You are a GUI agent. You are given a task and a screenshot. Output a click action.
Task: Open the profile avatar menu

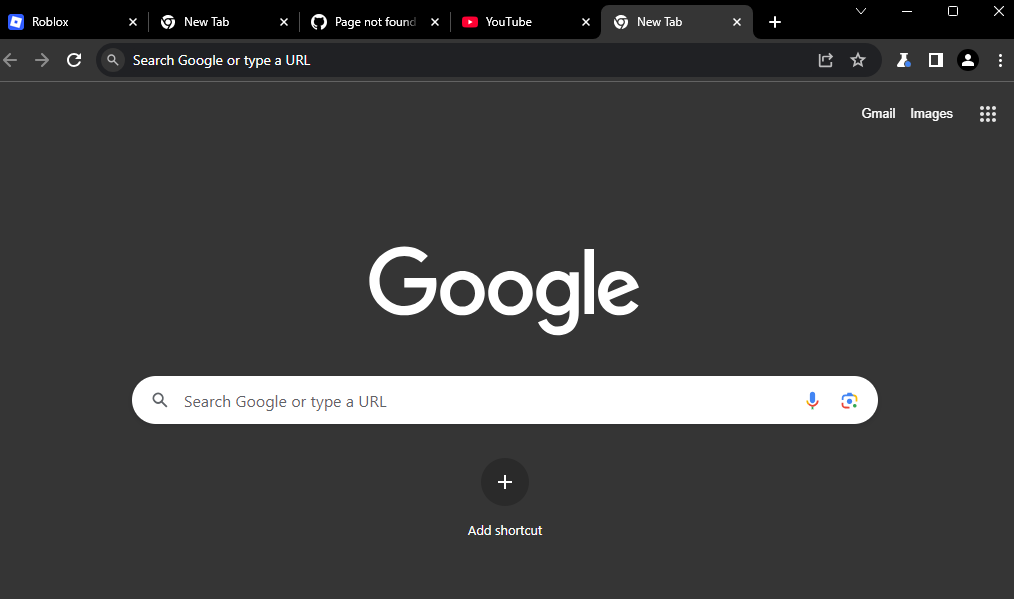click(967, 60)
